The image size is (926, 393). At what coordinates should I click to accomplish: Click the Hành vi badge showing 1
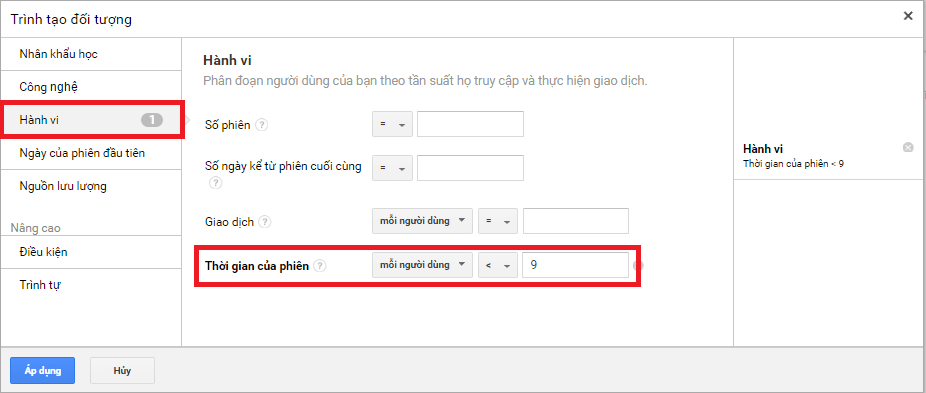point(152,121)
